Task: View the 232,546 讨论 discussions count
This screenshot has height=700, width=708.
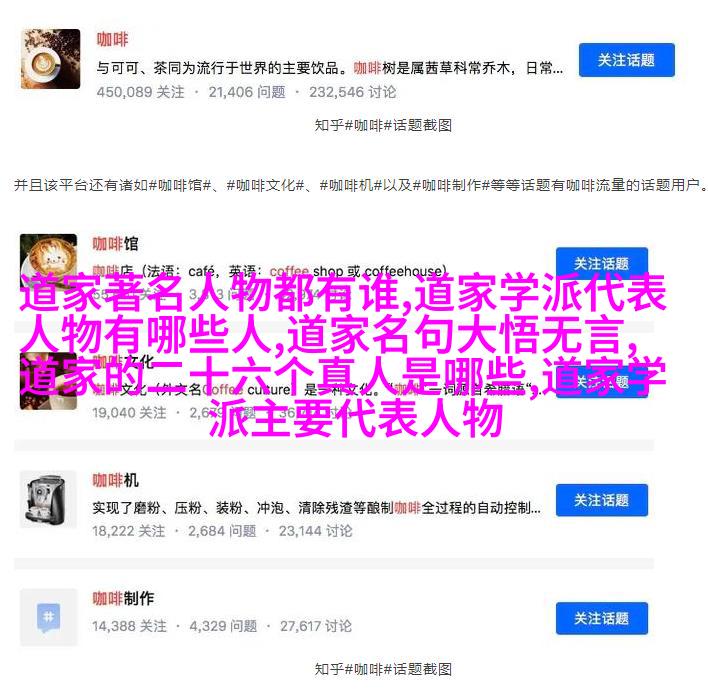Action: click(x=353, y=92)
